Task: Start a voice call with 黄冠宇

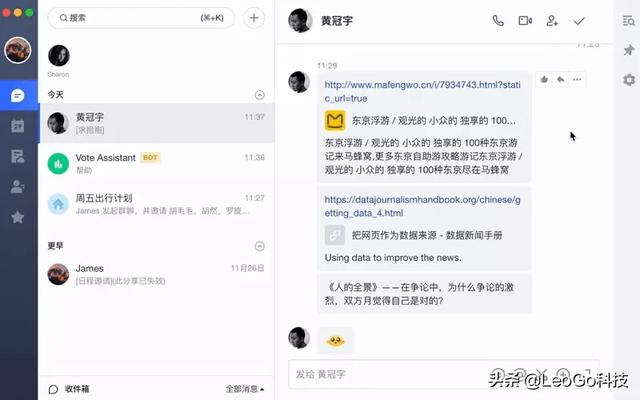Action: [x=498, y=20]
